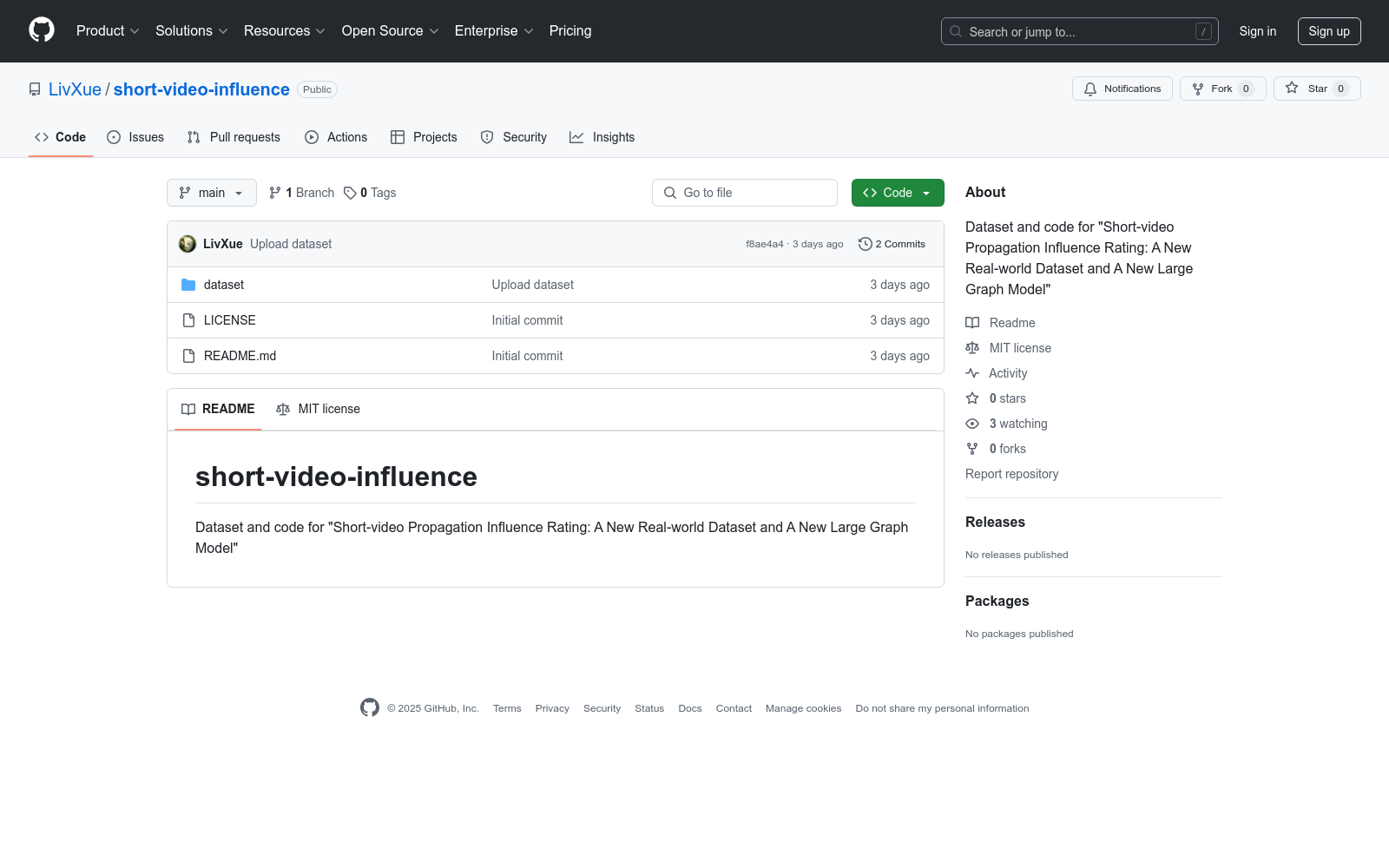This screenshot has width=1389, height=868.
Task: Fork this repository
Action: [1222, 89]
